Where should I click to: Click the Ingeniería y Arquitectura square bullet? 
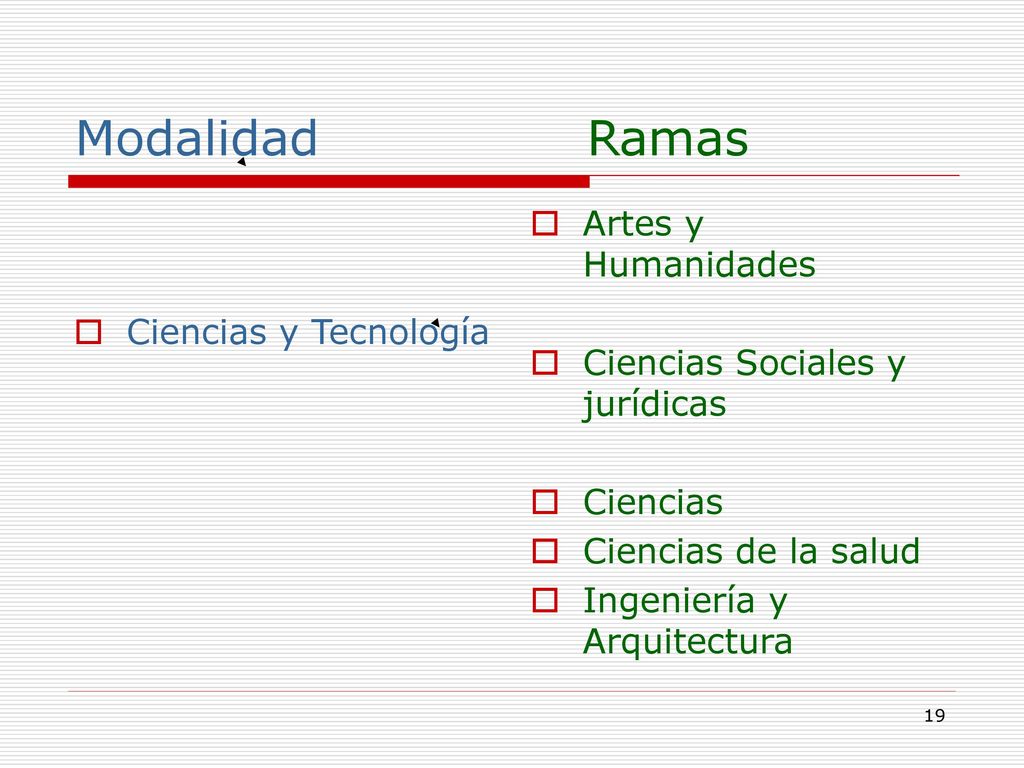tap(545, 600)
